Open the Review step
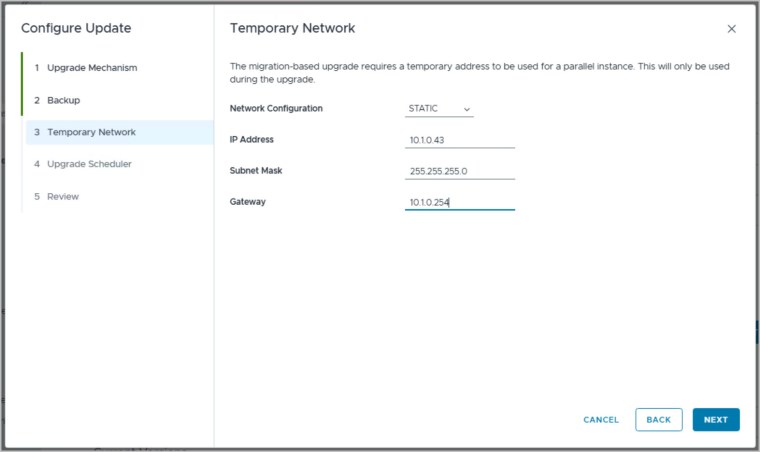Viewport: 760px width, 452px height. coord(63,196)
